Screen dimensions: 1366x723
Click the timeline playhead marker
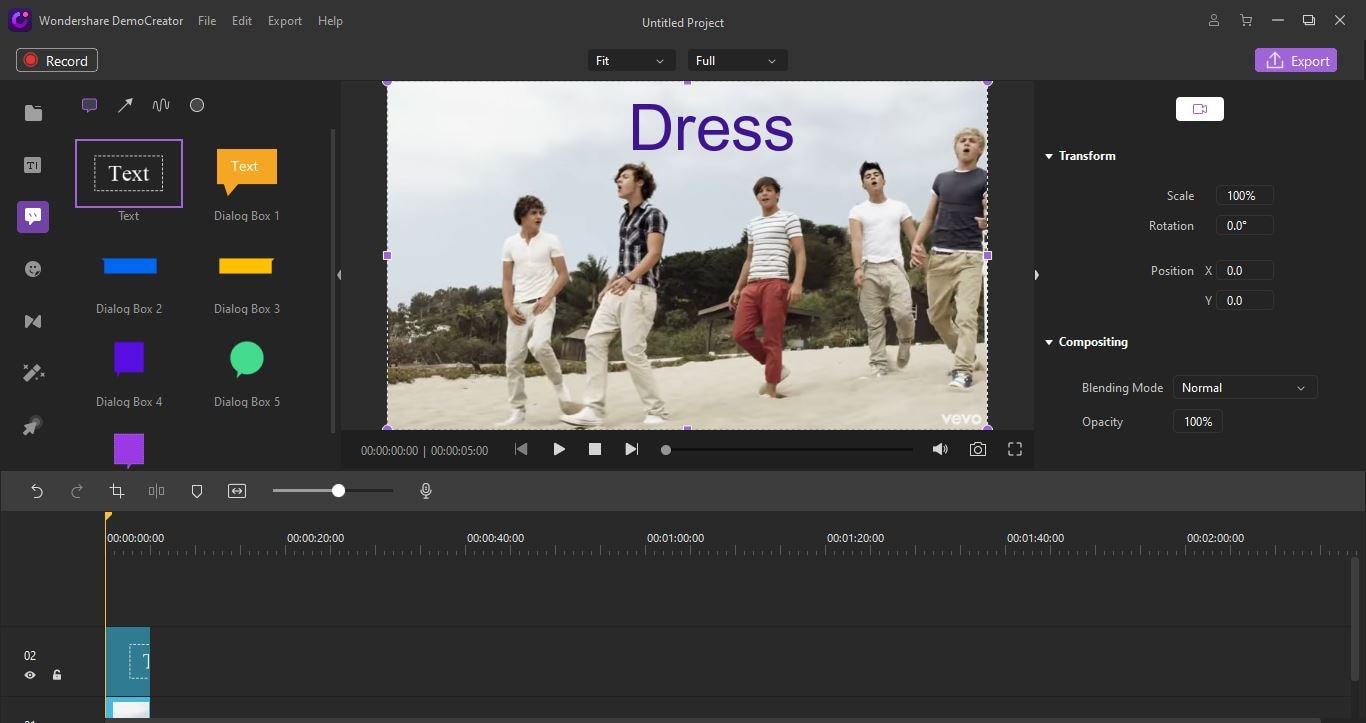tap(108, 516)
